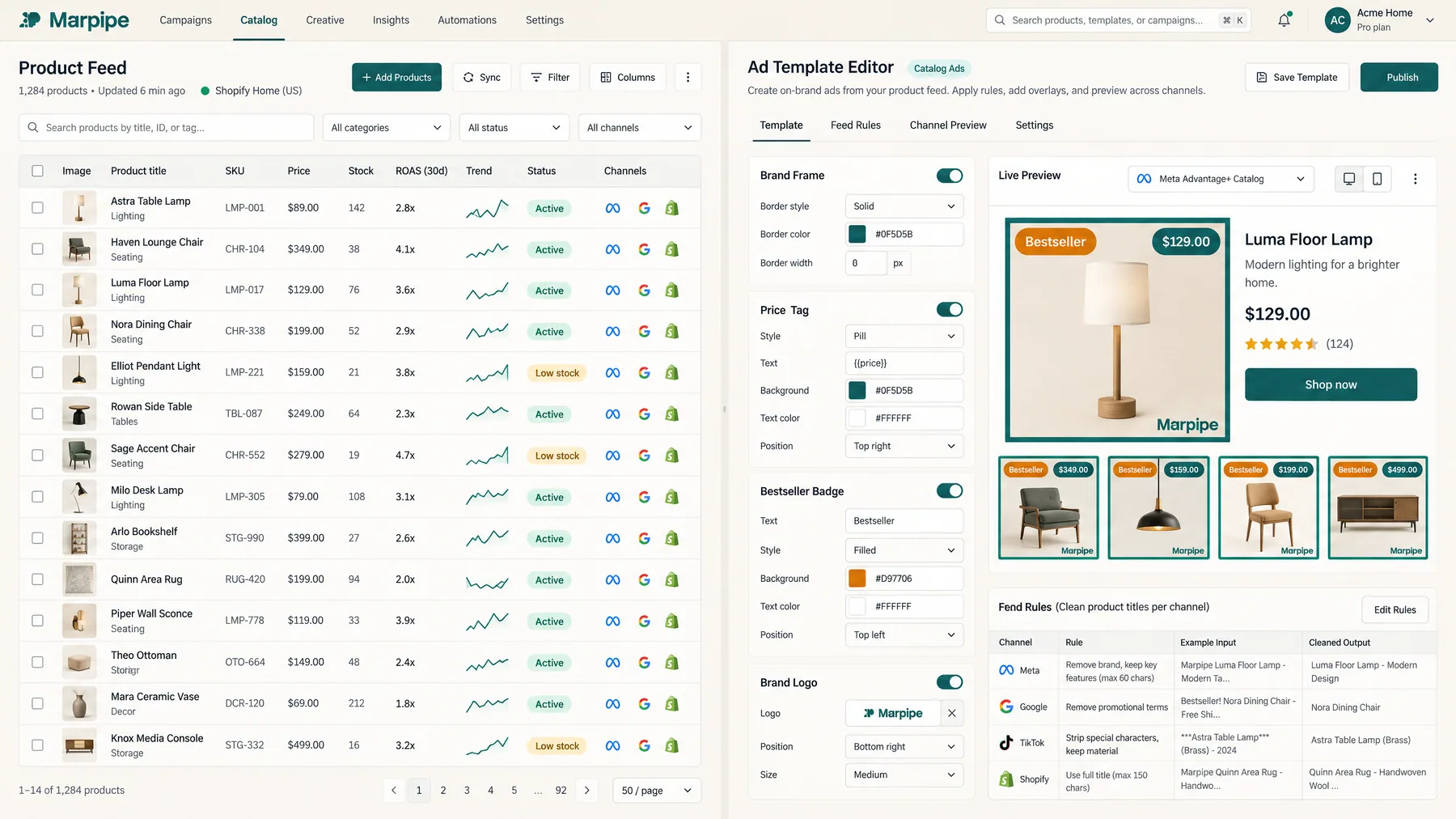Select all products with header checkbox

pos(37,171)
